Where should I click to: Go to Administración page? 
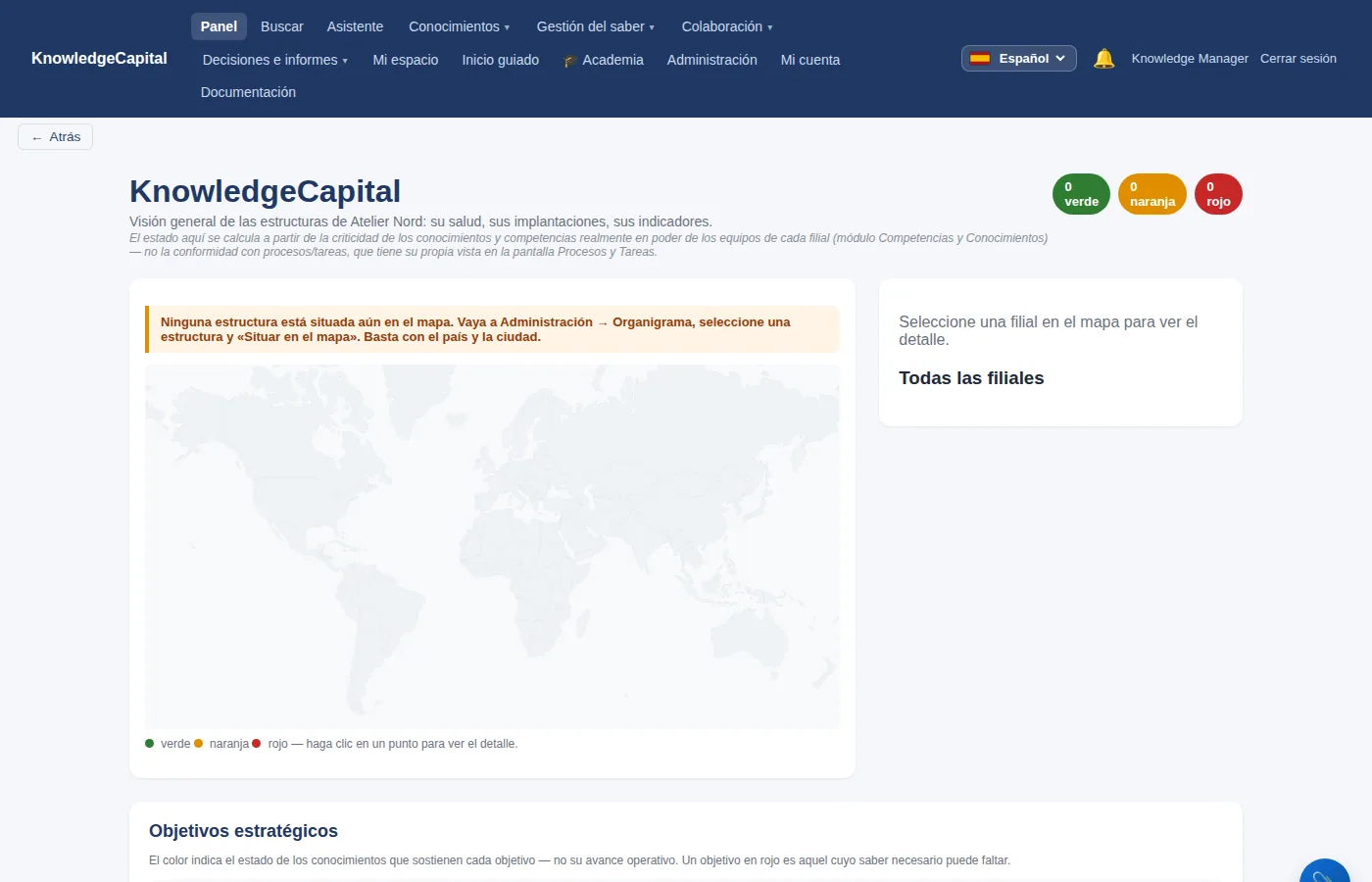point(711,60)
